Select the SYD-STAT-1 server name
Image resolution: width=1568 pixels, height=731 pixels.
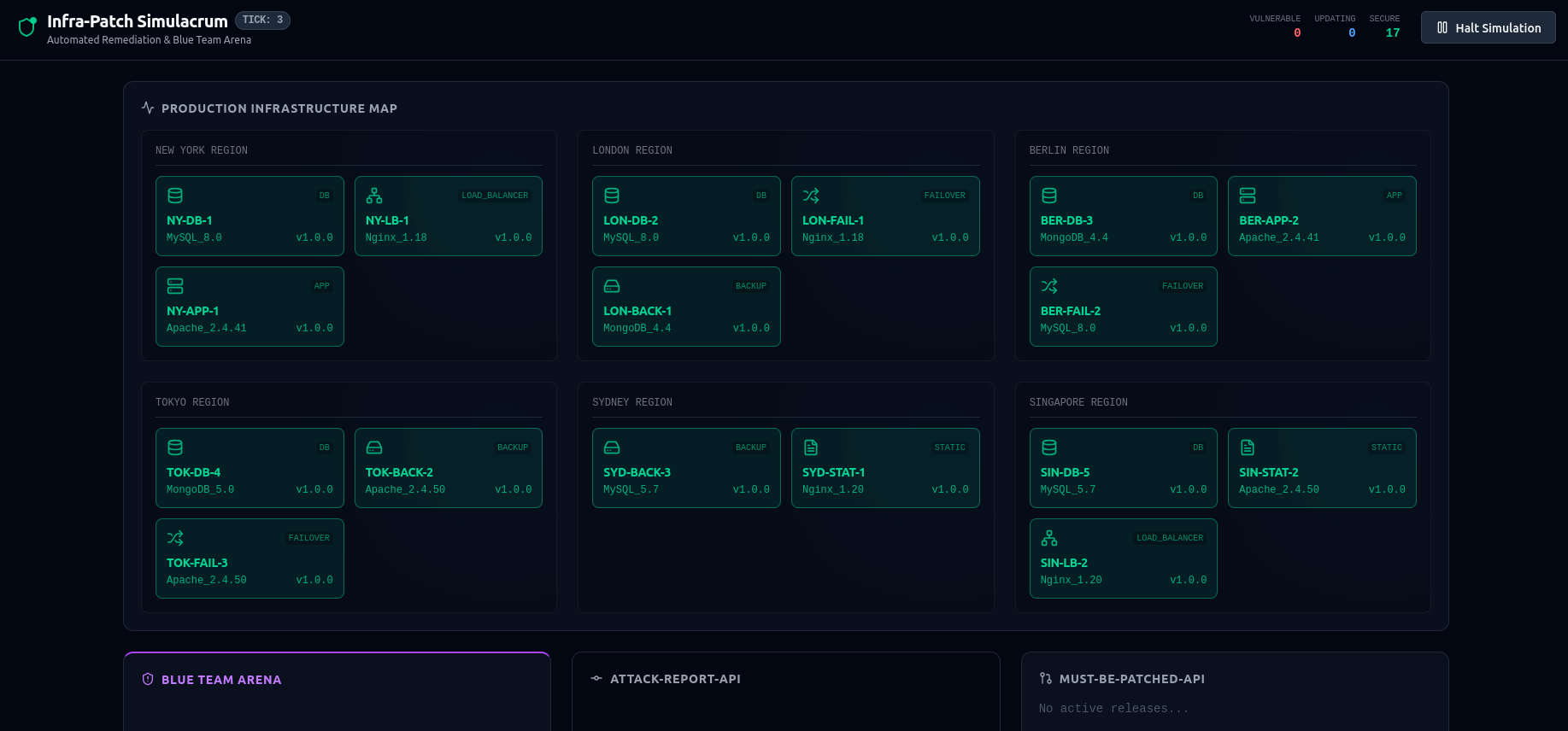pos(834,472)
